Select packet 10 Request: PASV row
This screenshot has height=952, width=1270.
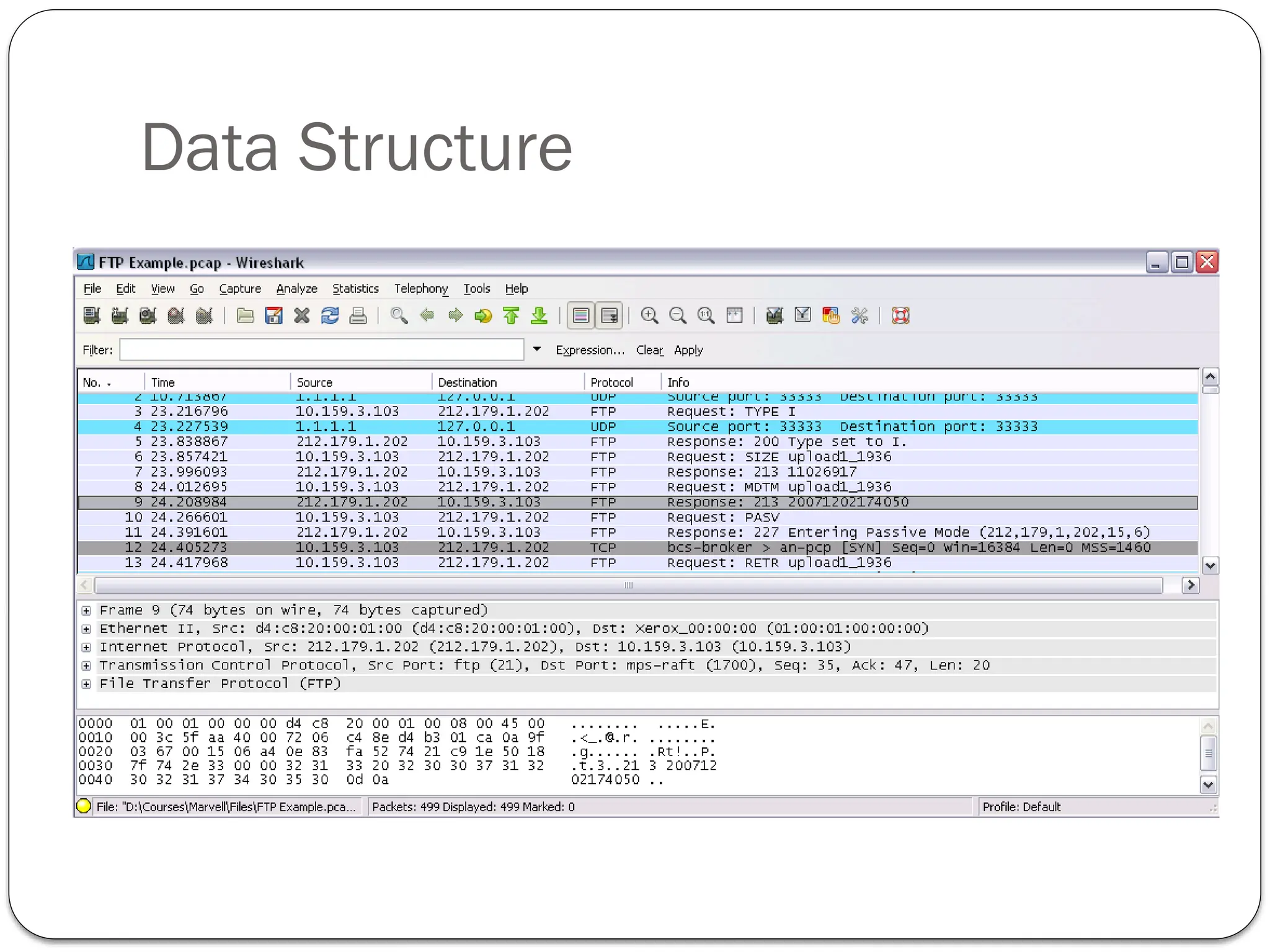[638, 518]
